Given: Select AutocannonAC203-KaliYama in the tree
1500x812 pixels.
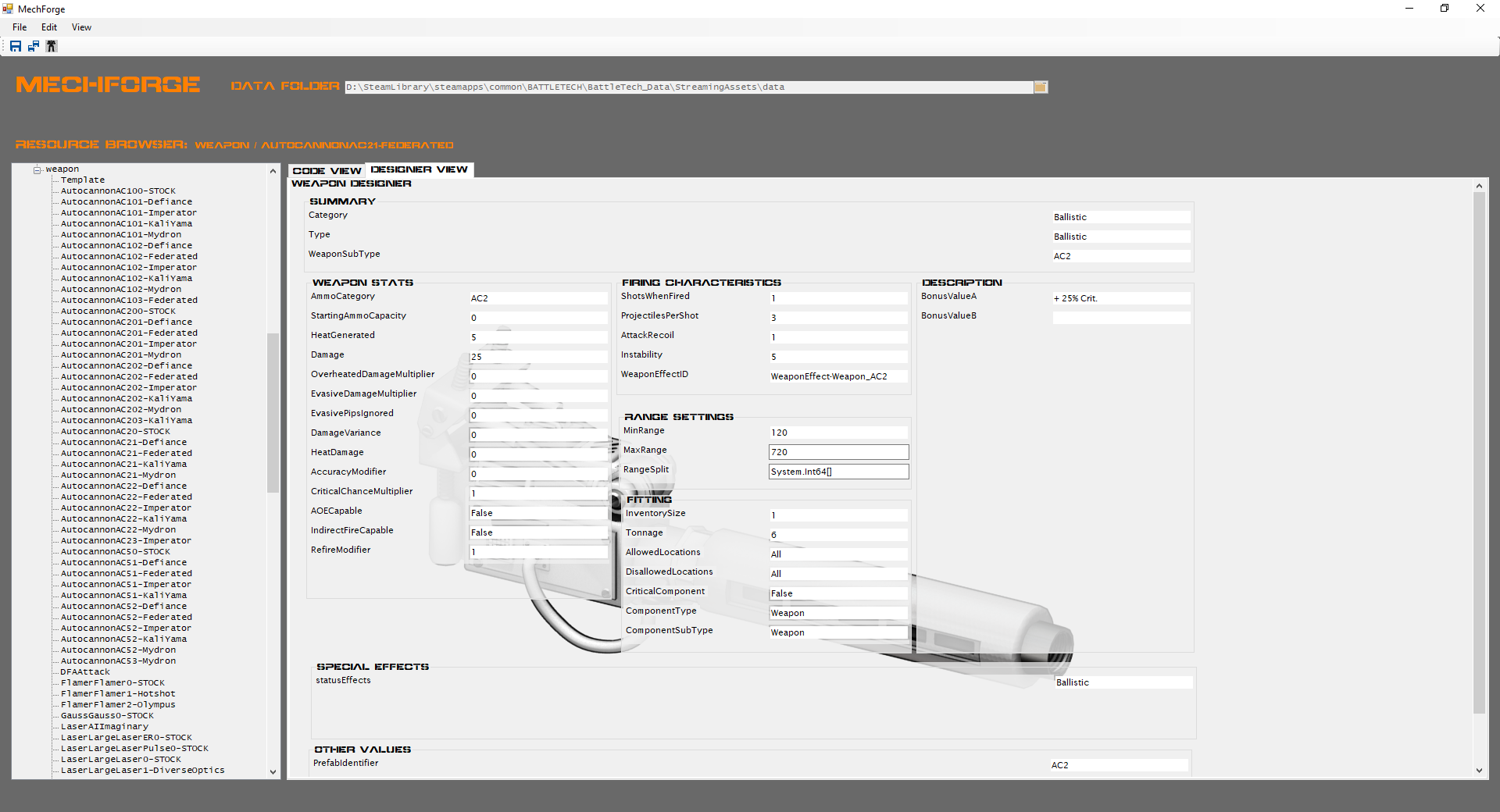Looking at the screenshot, I should (x=127, y=421).
